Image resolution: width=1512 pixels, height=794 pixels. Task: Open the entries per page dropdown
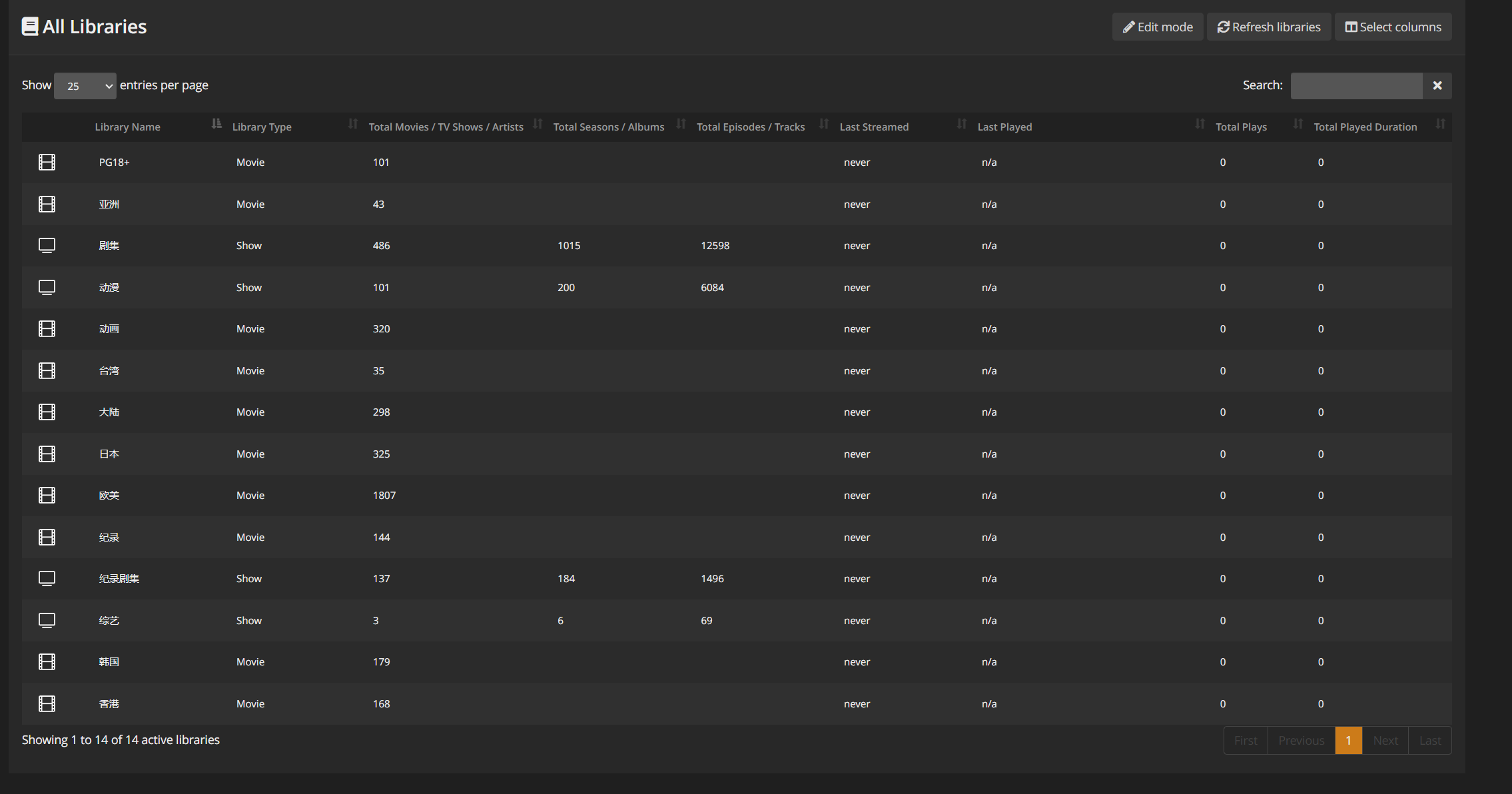coord(85,86)
